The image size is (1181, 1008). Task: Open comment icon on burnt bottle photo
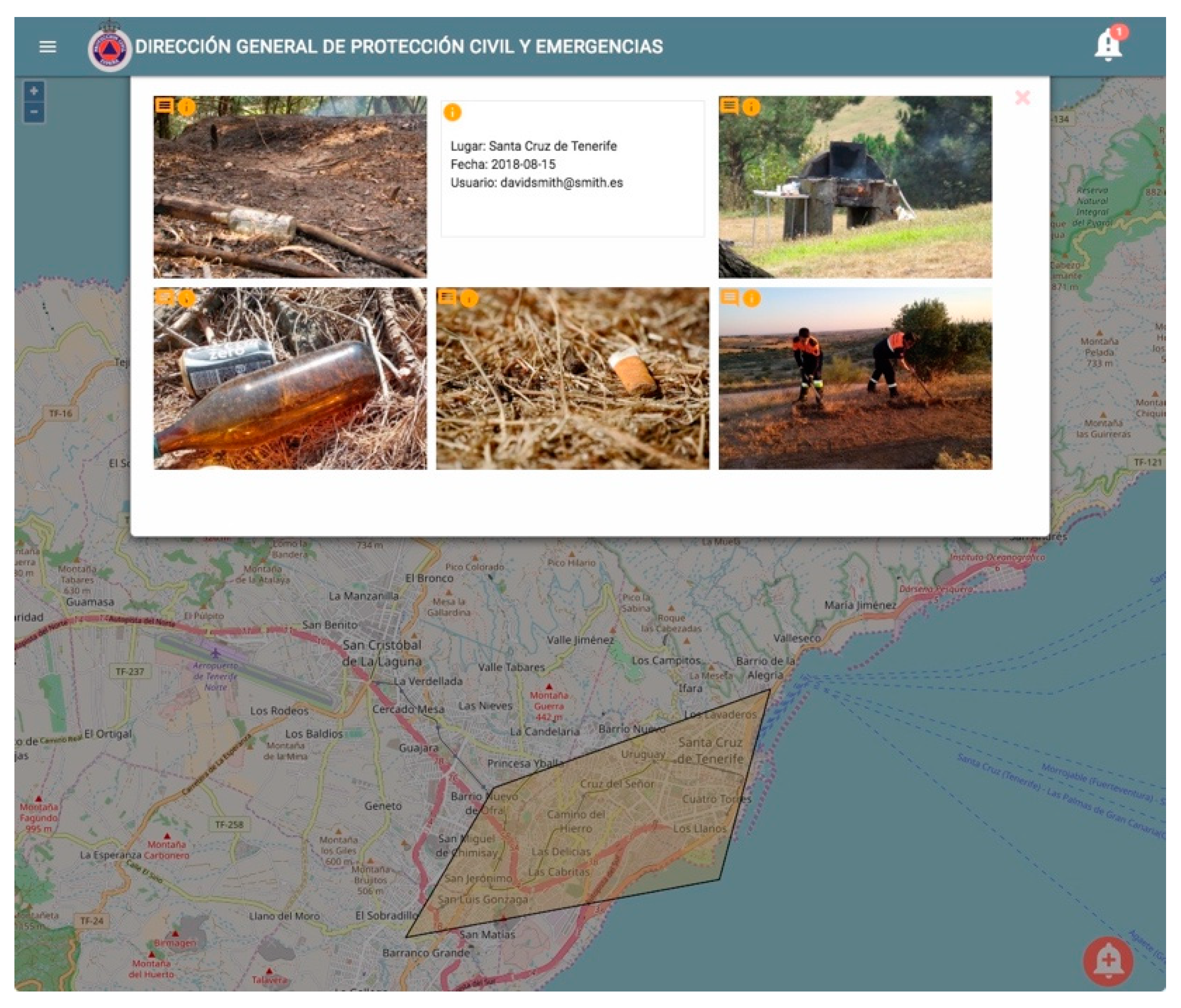(164, 106)
